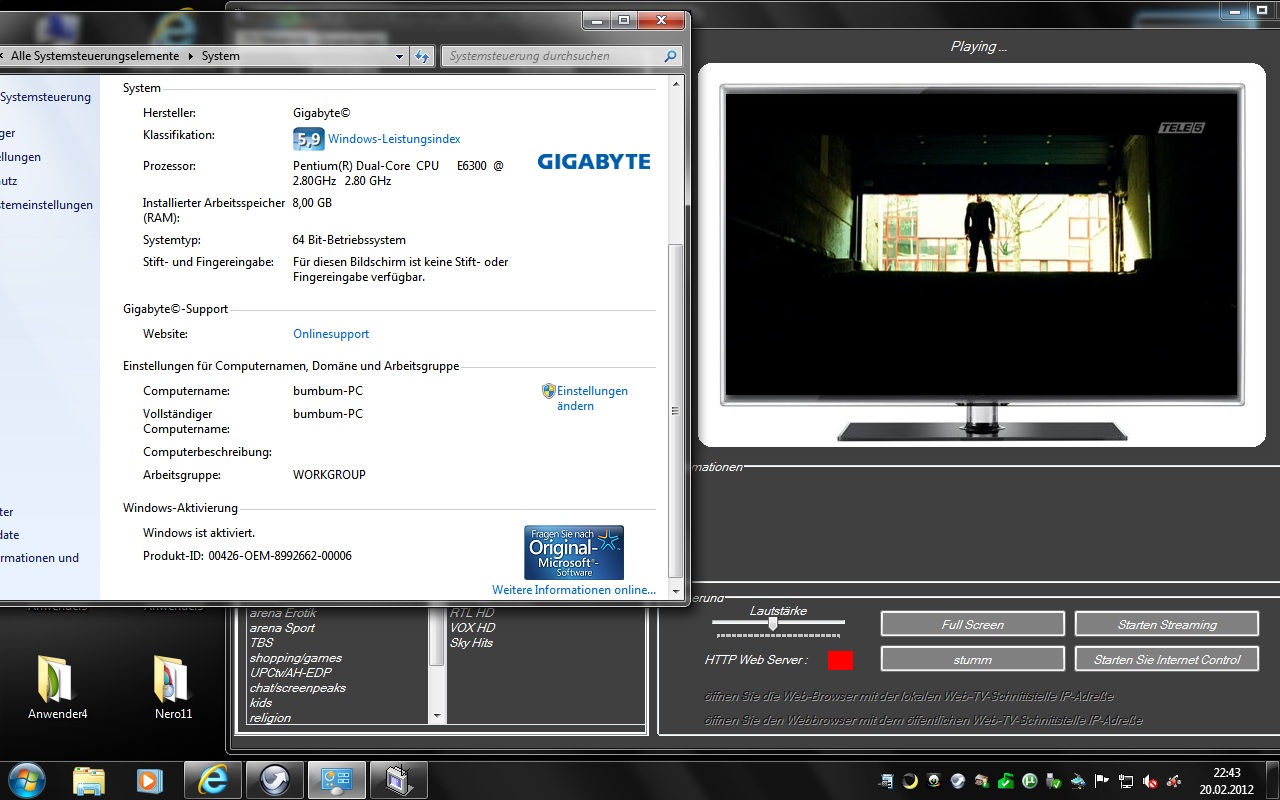
Task: Click the muted volume tray icon
Action: point(1150,781)
